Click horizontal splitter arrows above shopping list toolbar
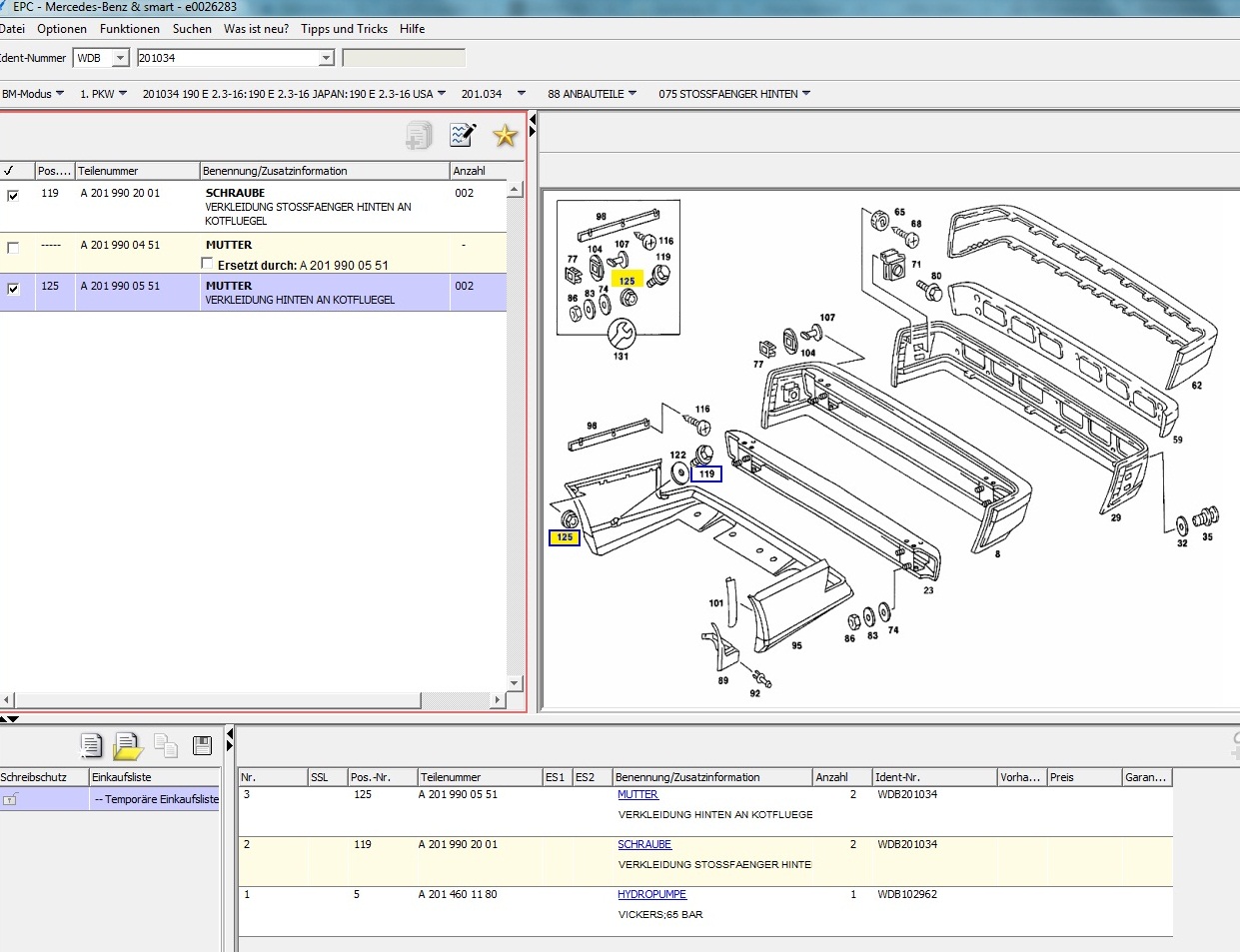The width and height of the screenshot is (1240, 952). 9,719
